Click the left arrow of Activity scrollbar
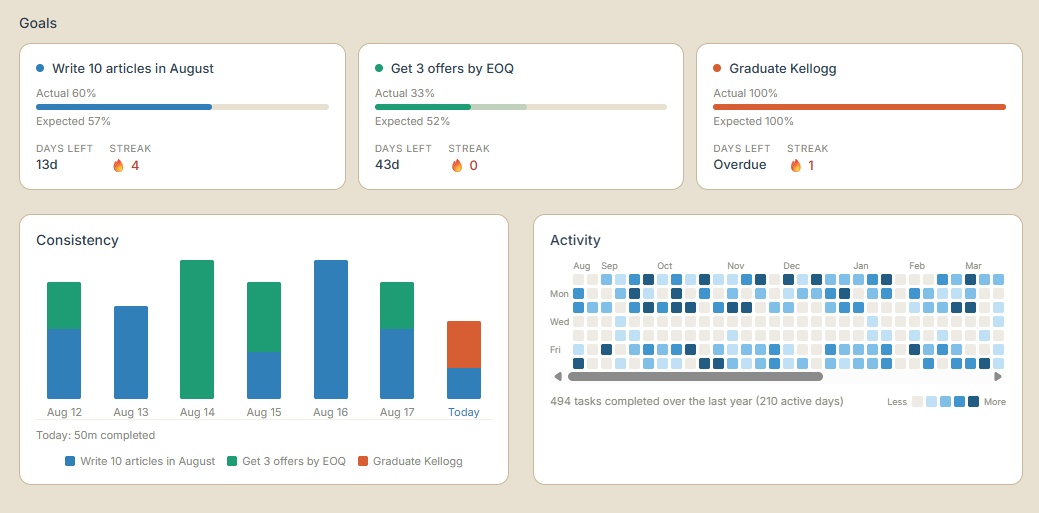The height and width of the screenshot is (513, 1039). point(558,376)
